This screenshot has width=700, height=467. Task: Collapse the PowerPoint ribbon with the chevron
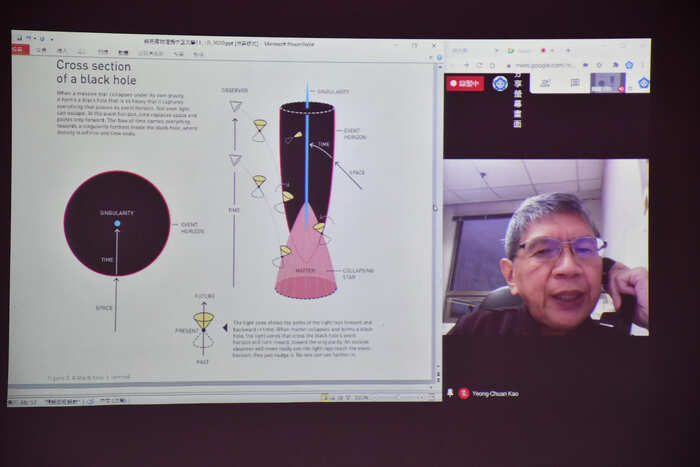click(431, 57)
